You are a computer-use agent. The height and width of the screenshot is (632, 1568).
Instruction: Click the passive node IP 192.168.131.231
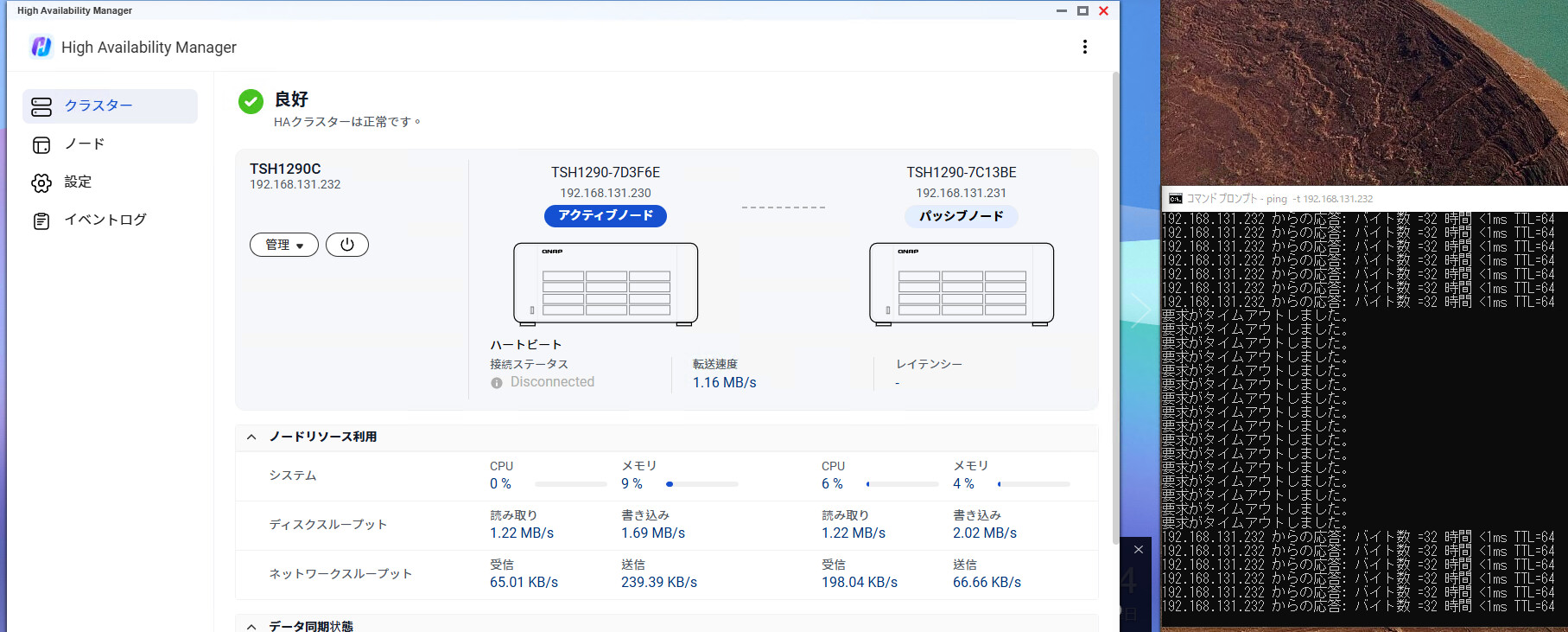point(962,193)
